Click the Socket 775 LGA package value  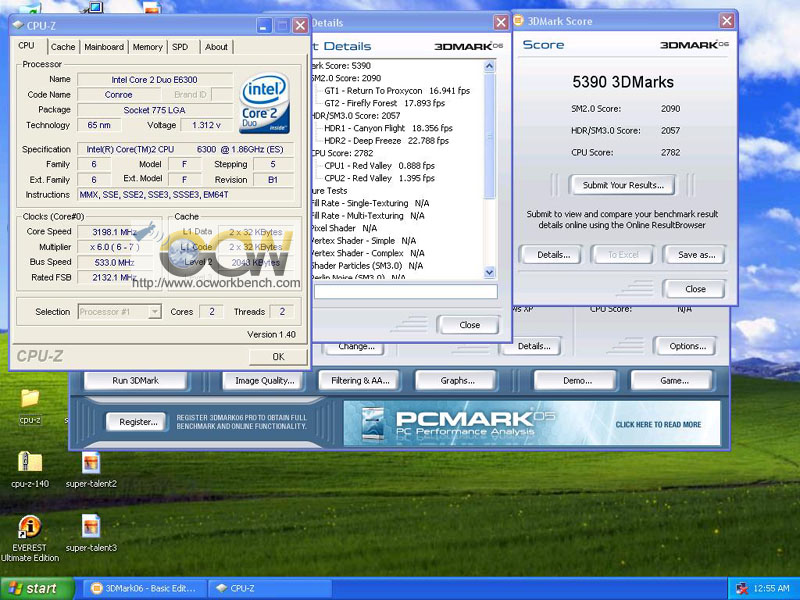[x=155, y=110]
